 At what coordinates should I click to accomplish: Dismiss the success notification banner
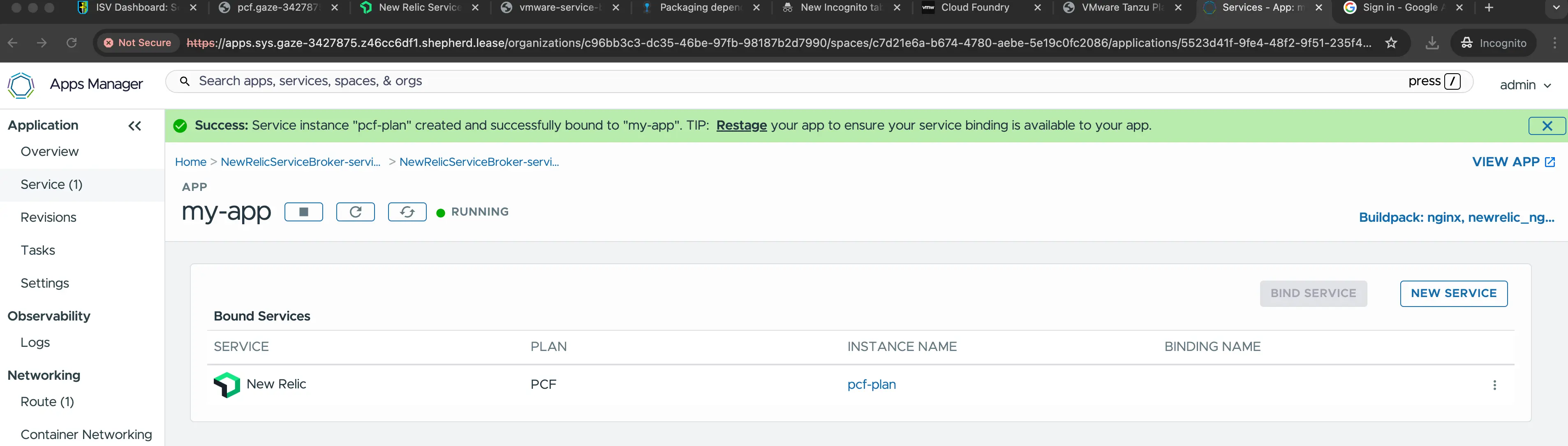point(1547,126)
